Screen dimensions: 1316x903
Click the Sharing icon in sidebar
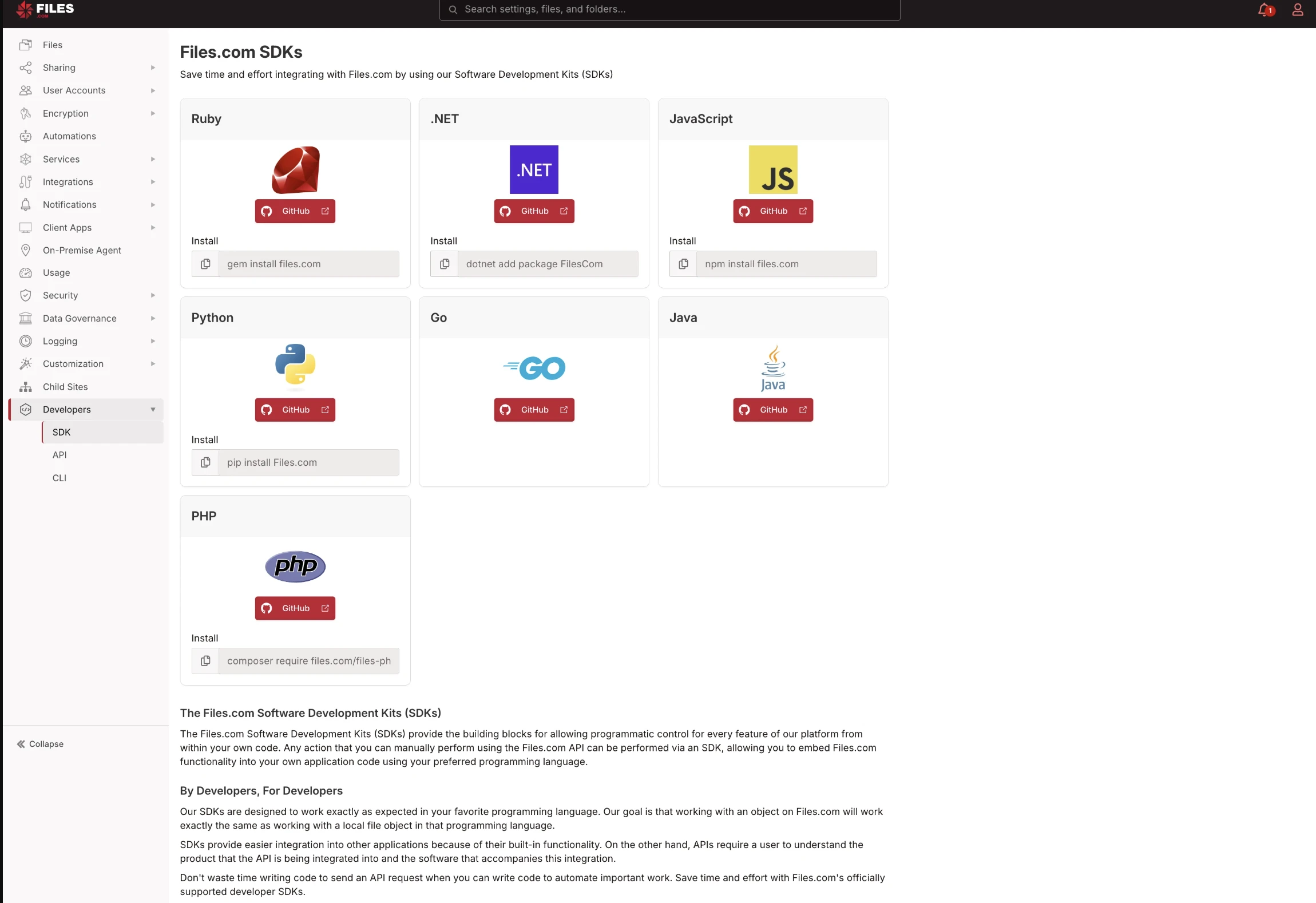26,68
